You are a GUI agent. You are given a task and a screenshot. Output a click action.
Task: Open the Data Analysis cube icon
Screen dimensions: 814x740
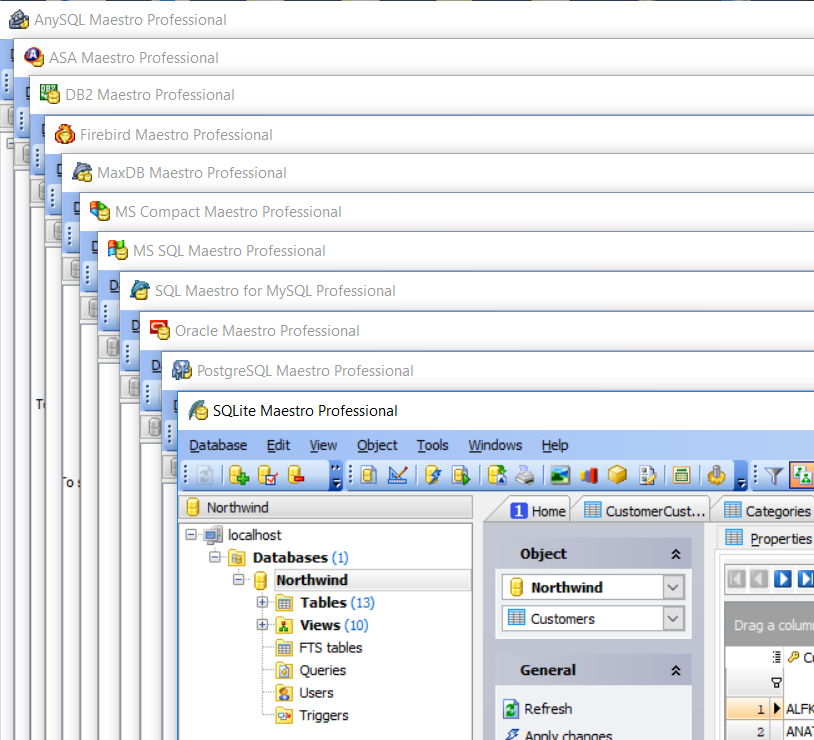(x=617, y=474)
